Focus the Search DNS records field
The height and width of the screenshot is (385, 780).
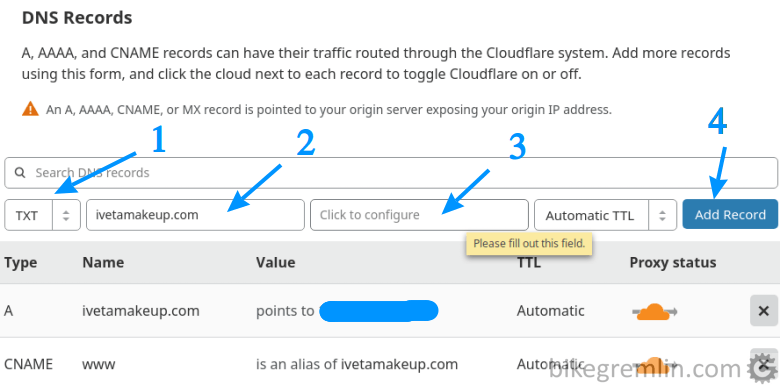390,173
